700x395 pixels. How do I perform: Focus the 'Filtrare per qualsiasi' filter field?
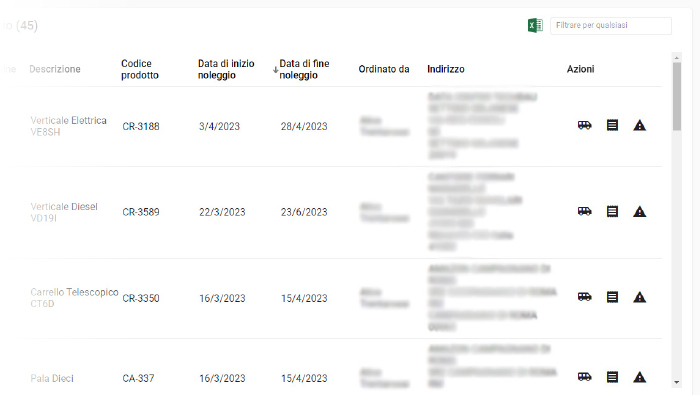(611, 25)
